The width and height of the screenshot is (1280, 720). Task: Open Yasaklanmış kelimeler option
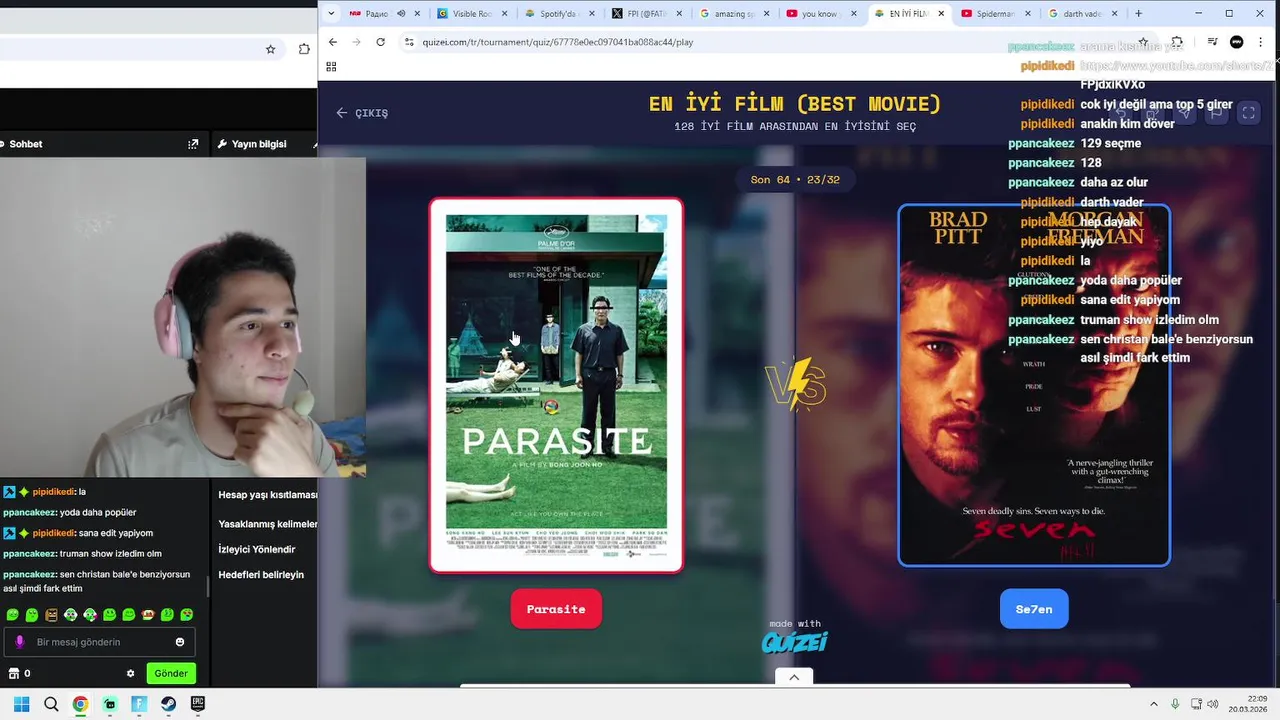coord(268,524)
